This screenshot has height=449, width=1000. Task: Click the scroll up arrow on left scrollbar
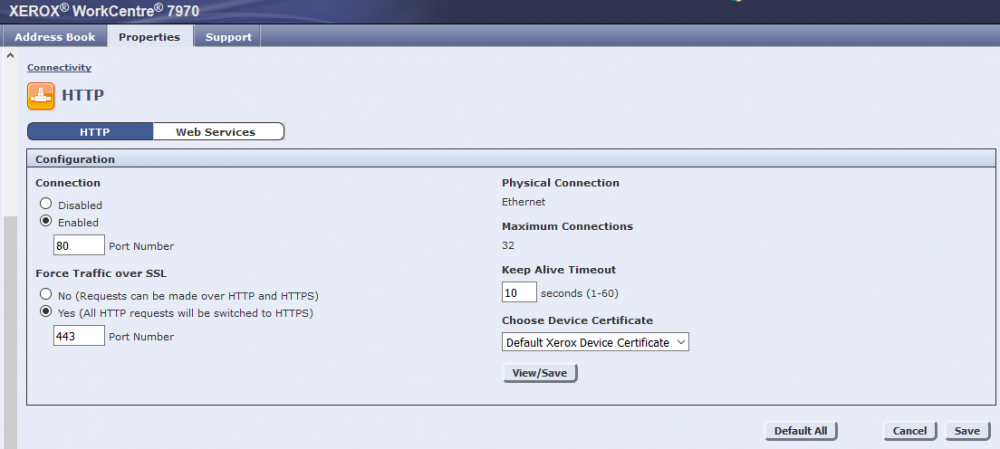[x=10, y=54]
